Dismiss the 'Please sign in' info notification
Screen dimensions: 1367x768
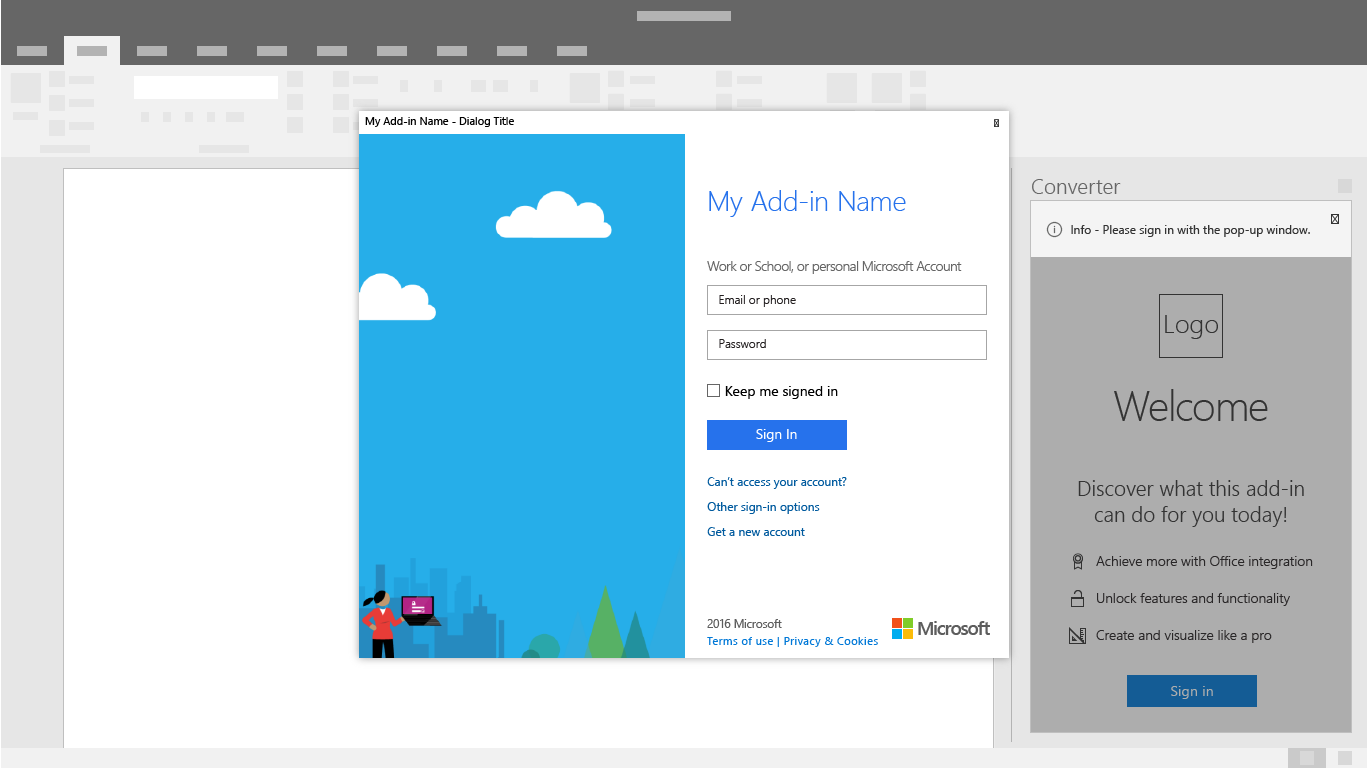(1335, 219)
